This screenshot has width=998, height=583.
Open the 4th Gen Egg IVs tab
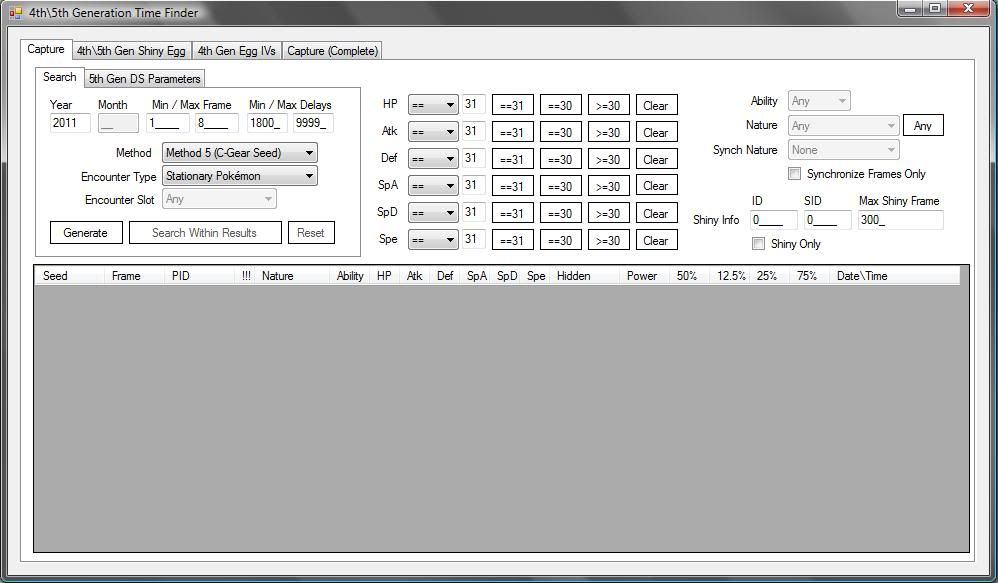(x=237, y=51)
